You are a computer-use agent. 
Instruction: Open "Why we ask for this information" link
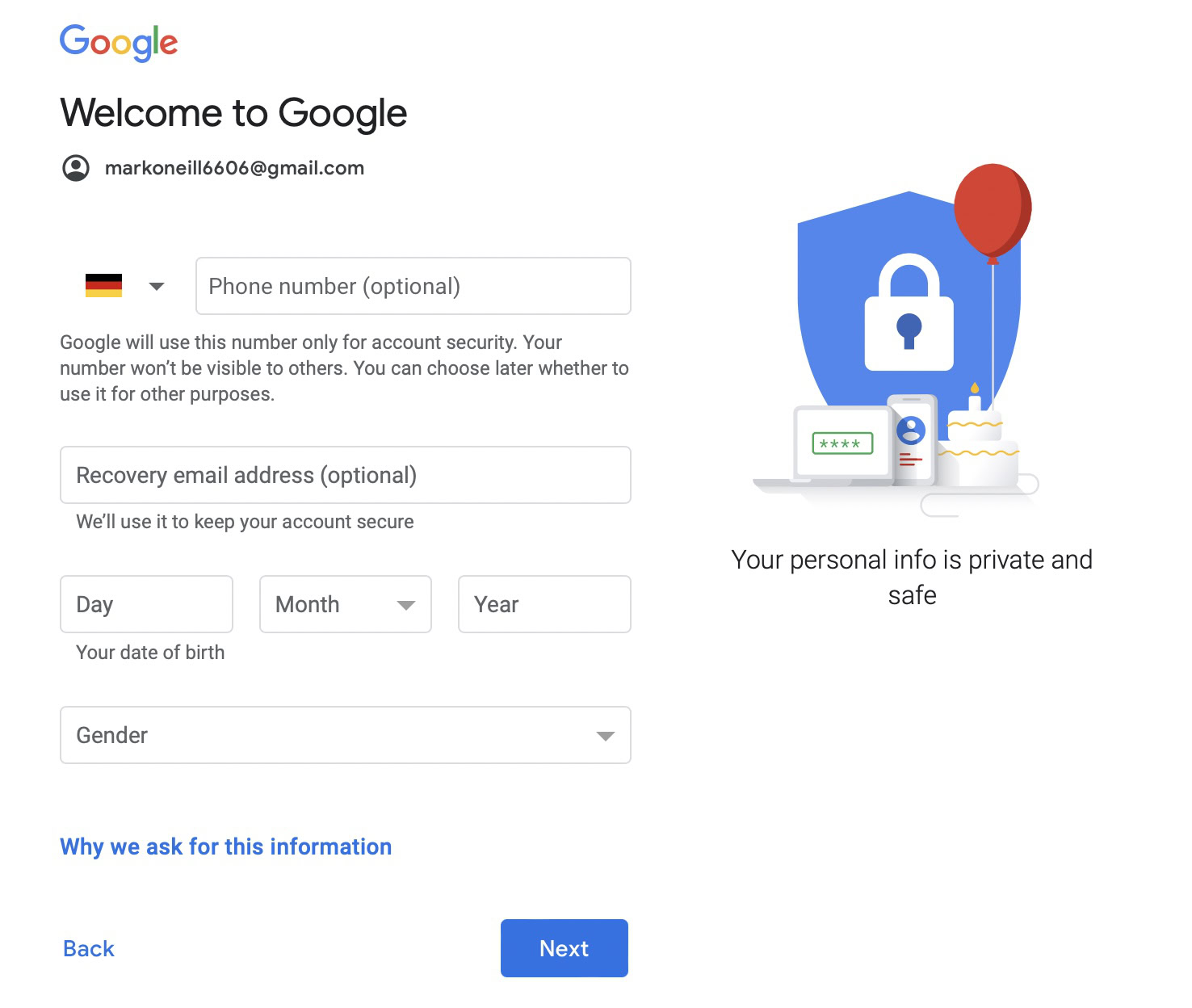coord(226,846)
